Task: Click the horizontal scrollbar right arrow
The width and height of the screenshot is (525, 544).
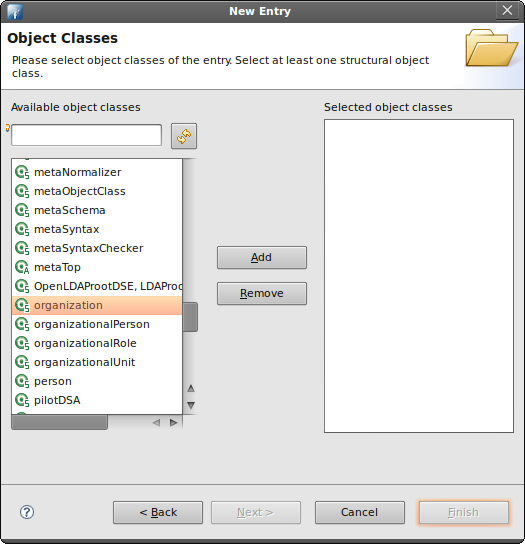Action: [173, 423]
